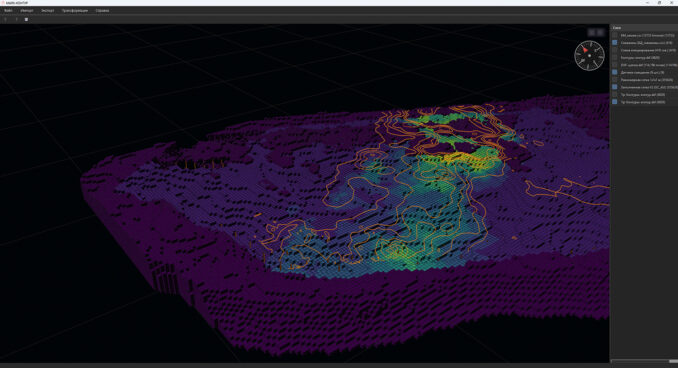Viewport: 678px width, 368px height.
Task: Close the application window
Action: point(672,3)
